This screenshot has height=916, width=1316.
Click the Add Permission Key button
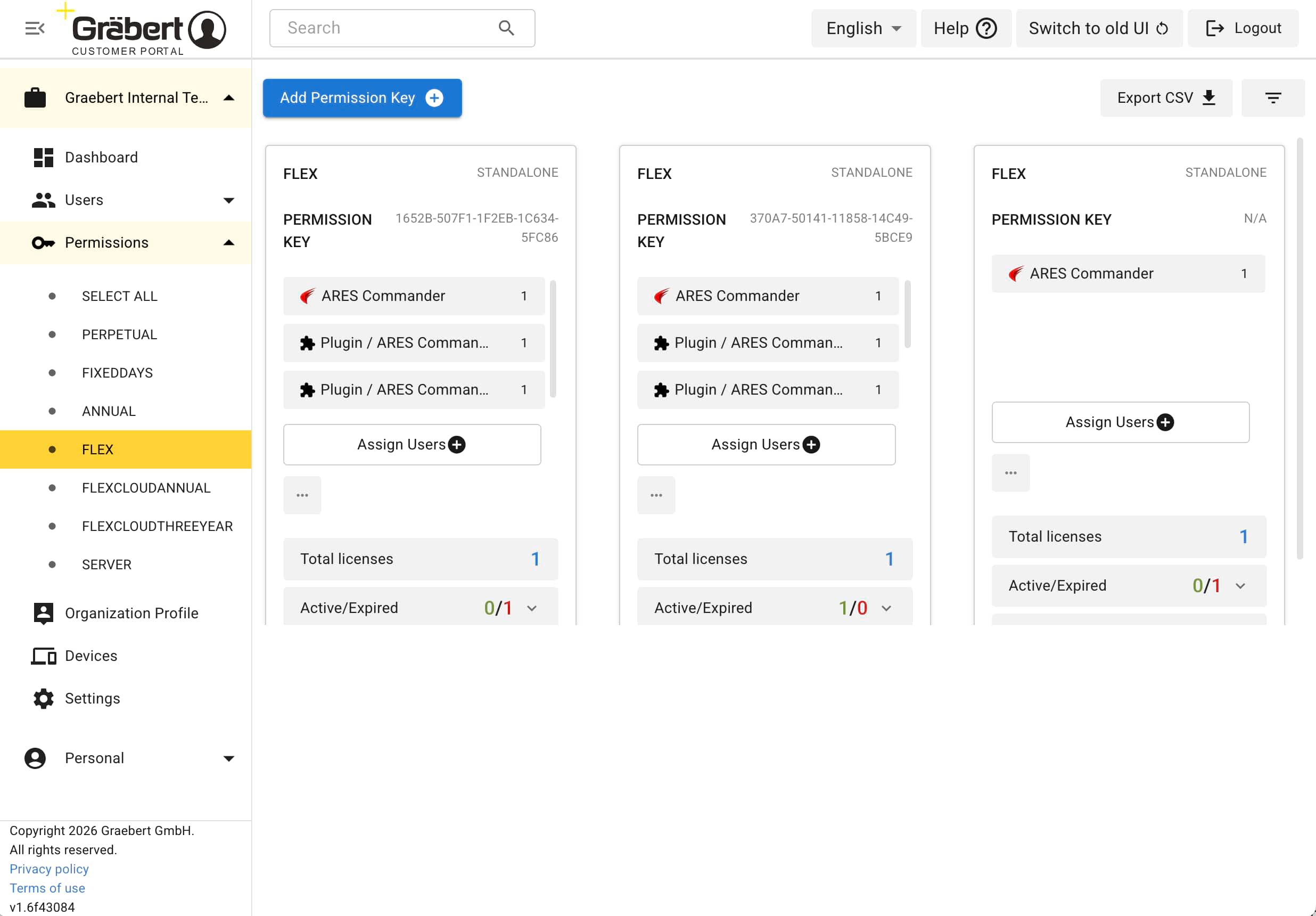point(361,98)
